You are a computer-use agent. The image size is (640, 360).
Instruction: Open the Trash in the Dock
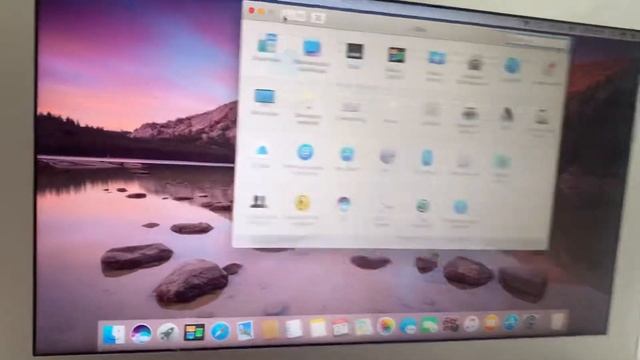(x=559, y=321)
